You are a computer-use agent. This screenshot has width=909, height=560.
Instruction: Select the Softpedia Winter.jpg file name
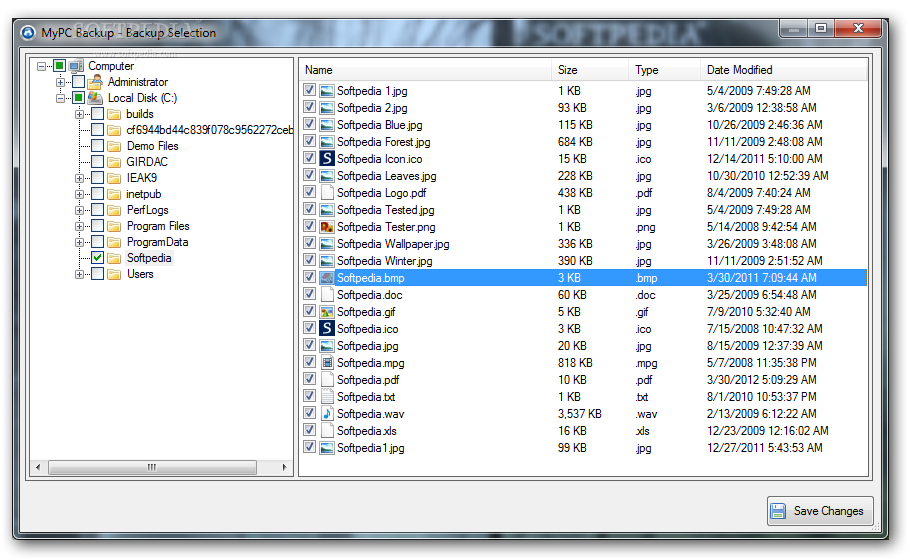pos(384,261)
